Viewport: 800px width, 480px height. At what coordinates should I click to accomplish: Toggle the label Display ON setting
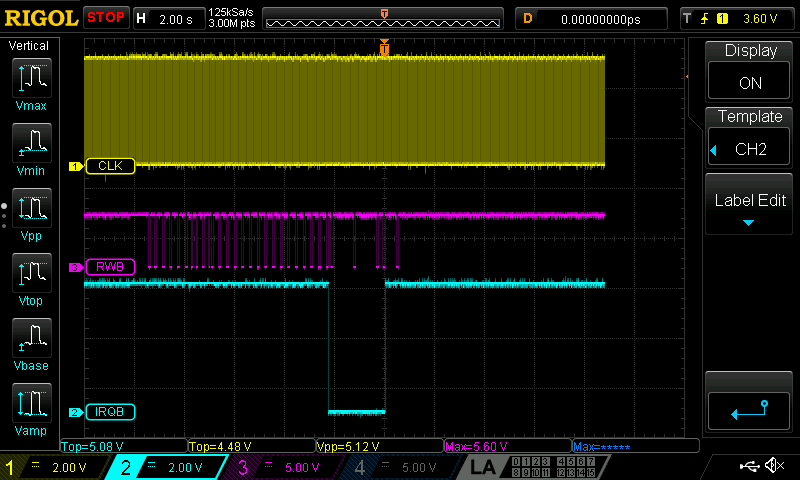click(x=750, y=70)
